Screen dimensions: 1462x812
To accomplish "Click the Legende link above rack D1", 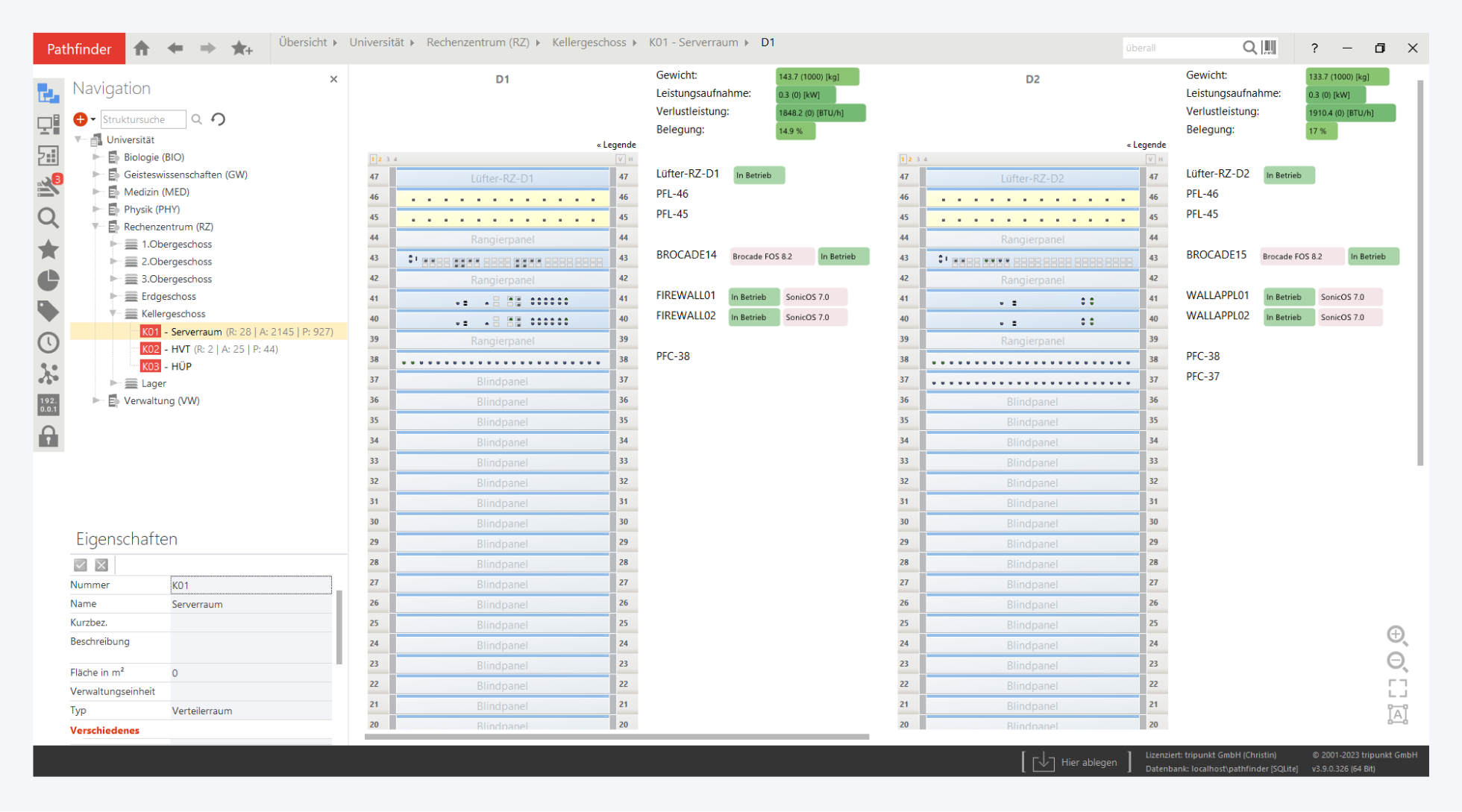I will 616,145.
